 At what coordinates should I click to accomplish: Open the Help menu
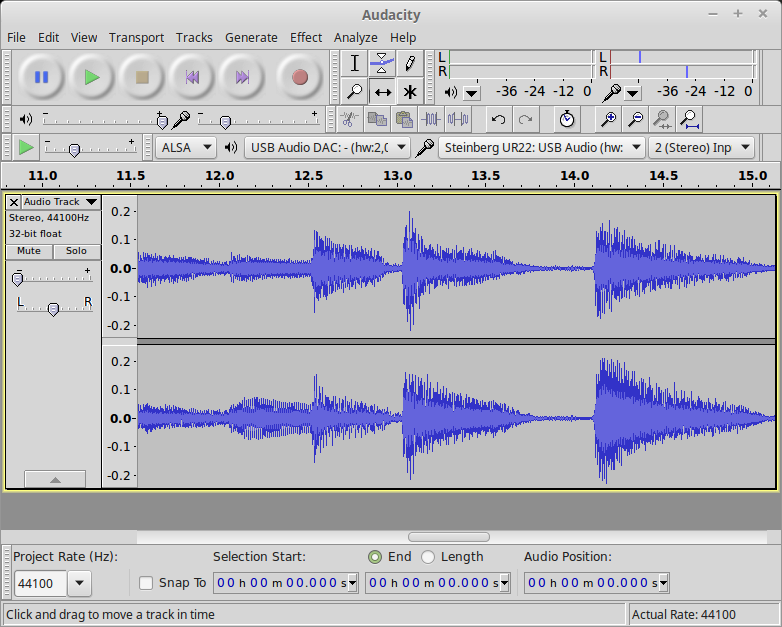coord(403,37)
